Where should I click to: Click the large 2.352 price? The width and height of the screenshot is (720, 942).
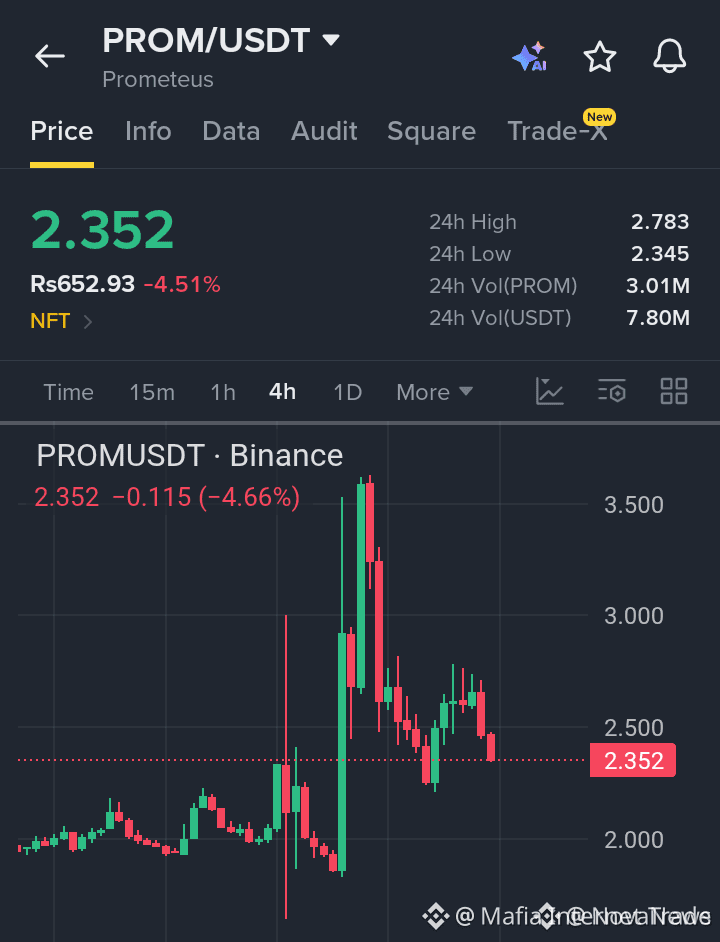pos(102,229)
